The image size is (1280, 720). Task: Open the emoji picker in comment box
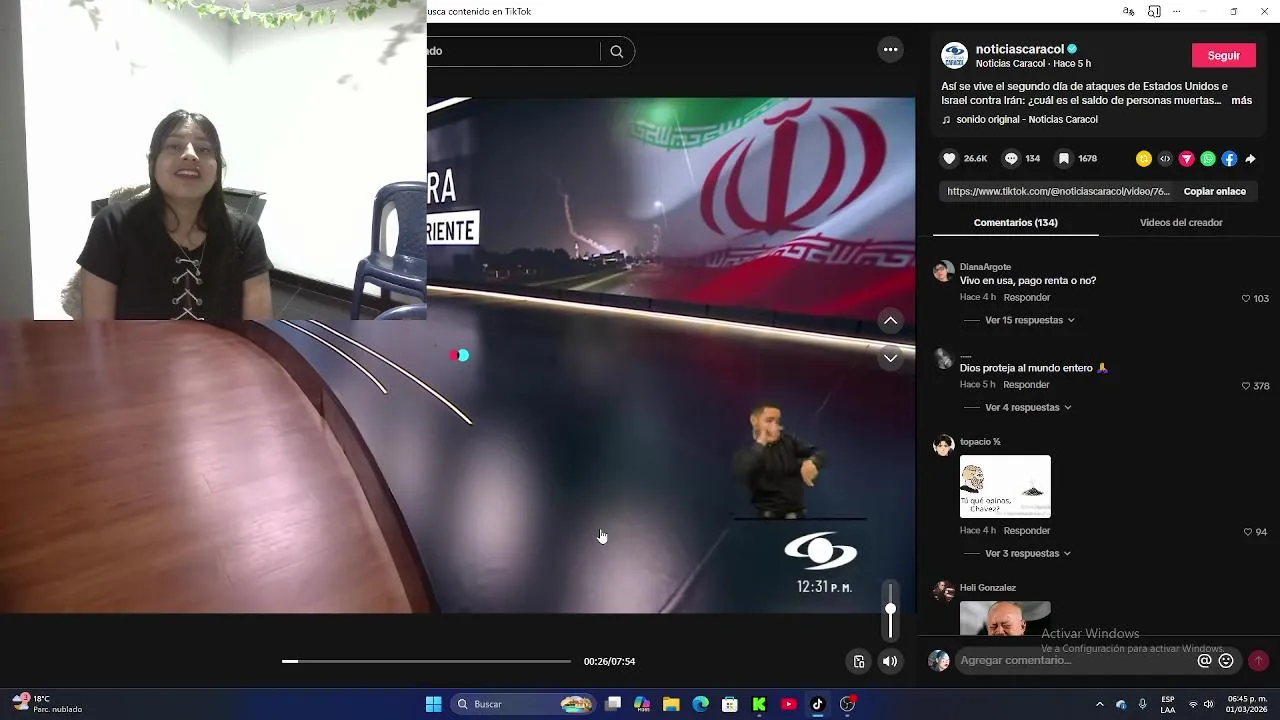point(1226,661)
